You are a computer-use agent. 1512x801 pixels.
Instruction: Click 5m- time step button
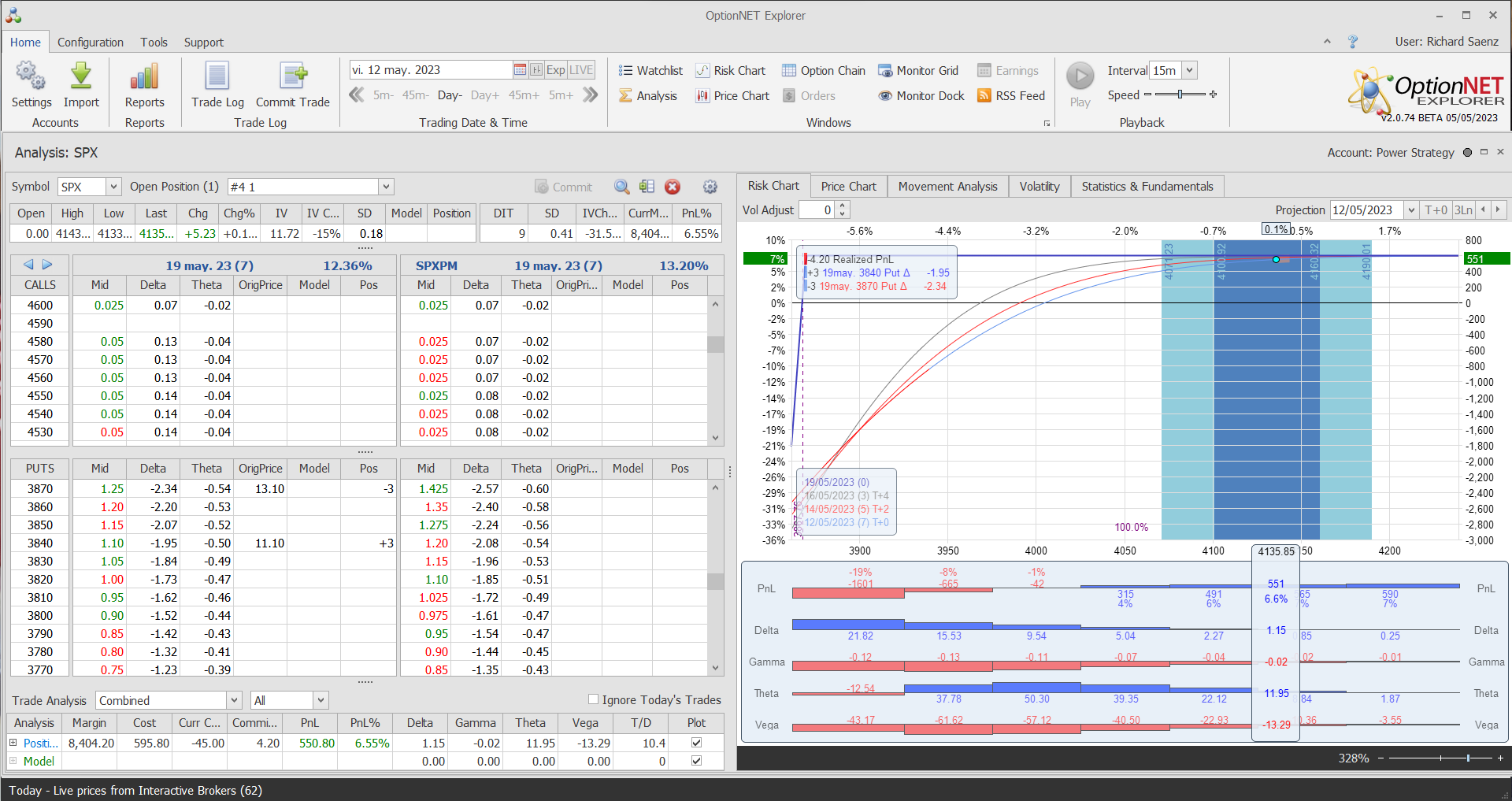pos(384,95)
